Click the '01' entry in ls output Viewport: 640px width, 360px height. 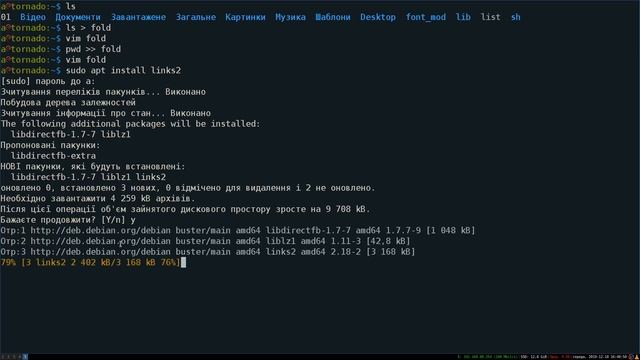5,17
